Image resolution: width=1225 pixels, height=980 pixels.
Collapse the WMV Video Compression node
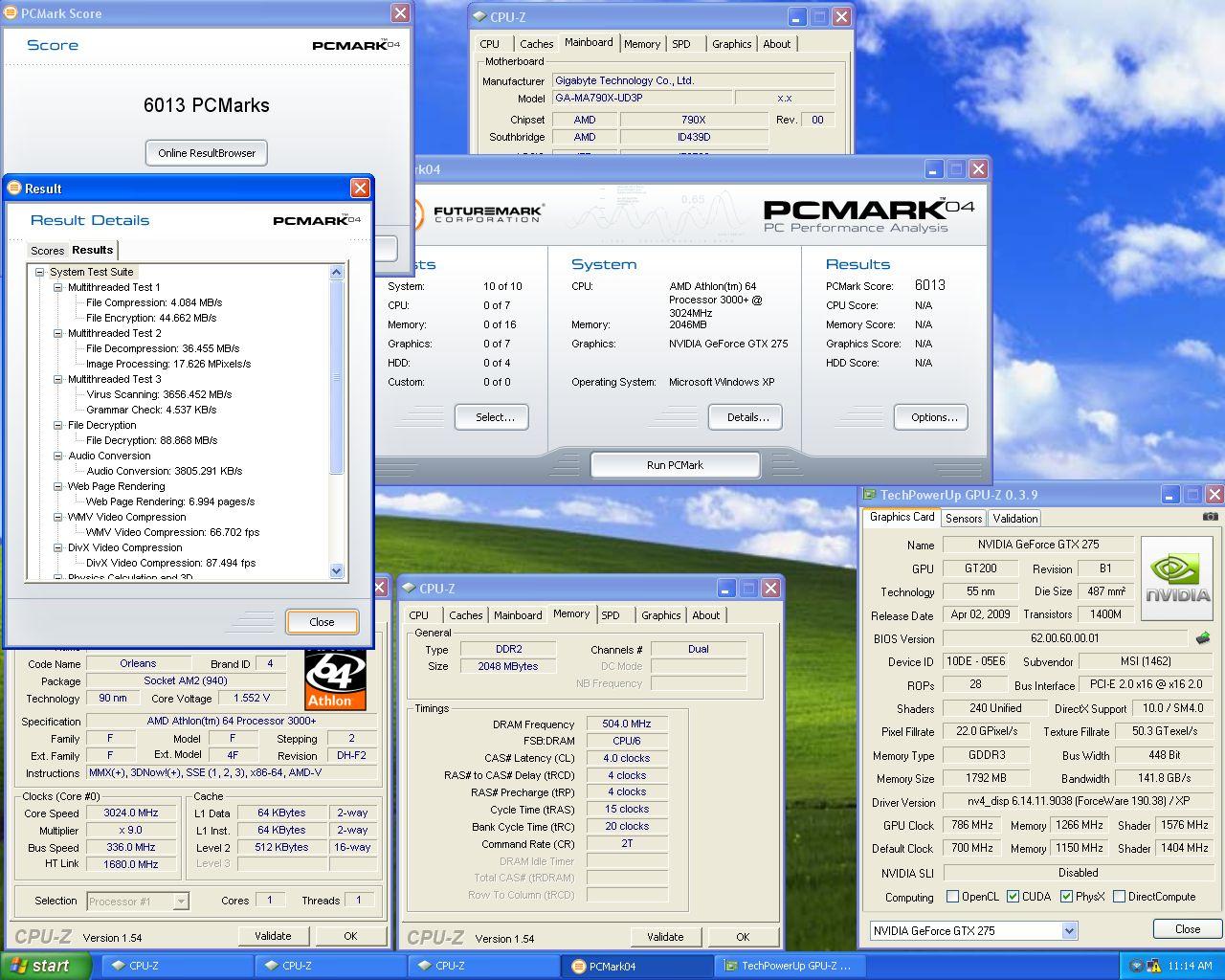pyautogui.click(x=58, y=517)
